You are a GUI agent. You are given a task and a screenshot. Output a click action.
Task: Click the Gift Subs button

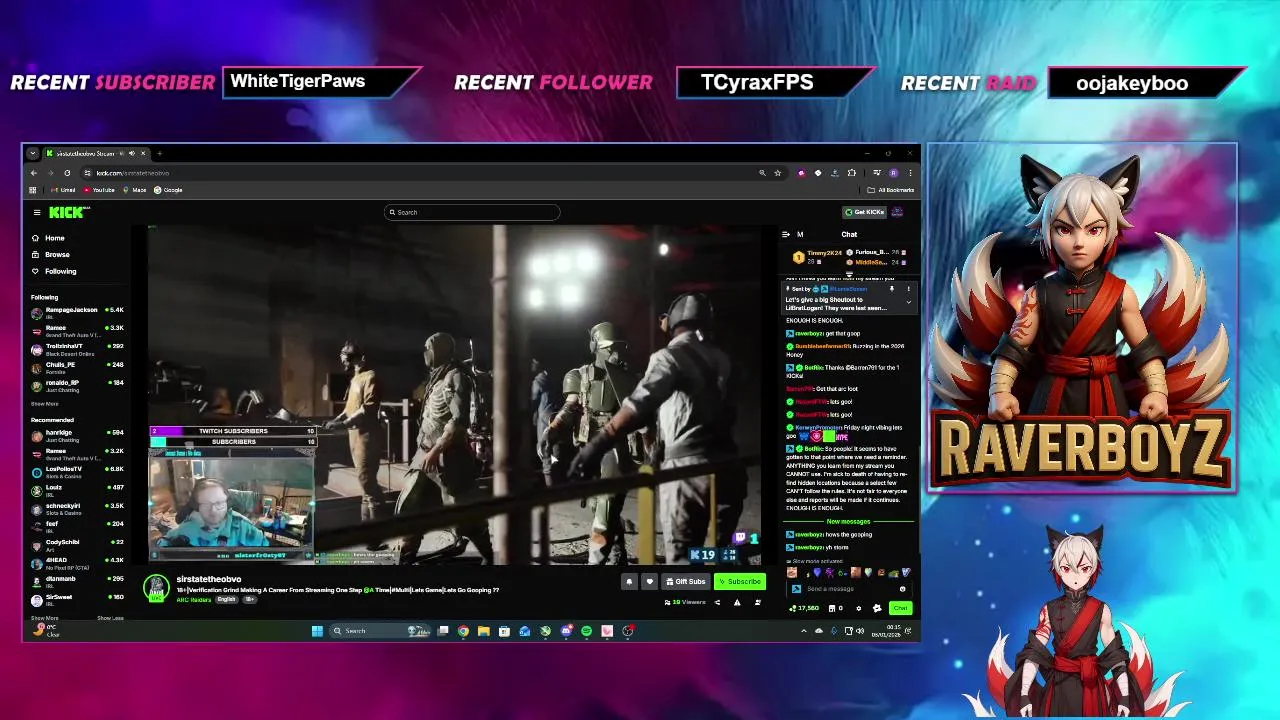[686, 582]
